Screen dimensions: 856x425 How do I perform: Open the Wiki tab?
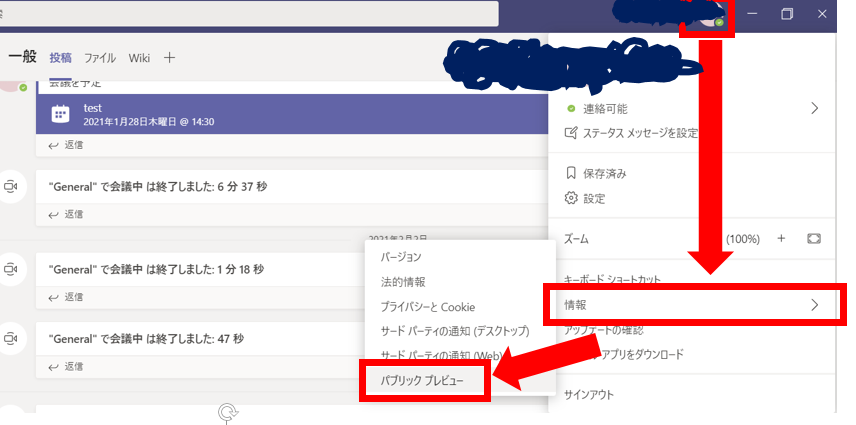139,58
